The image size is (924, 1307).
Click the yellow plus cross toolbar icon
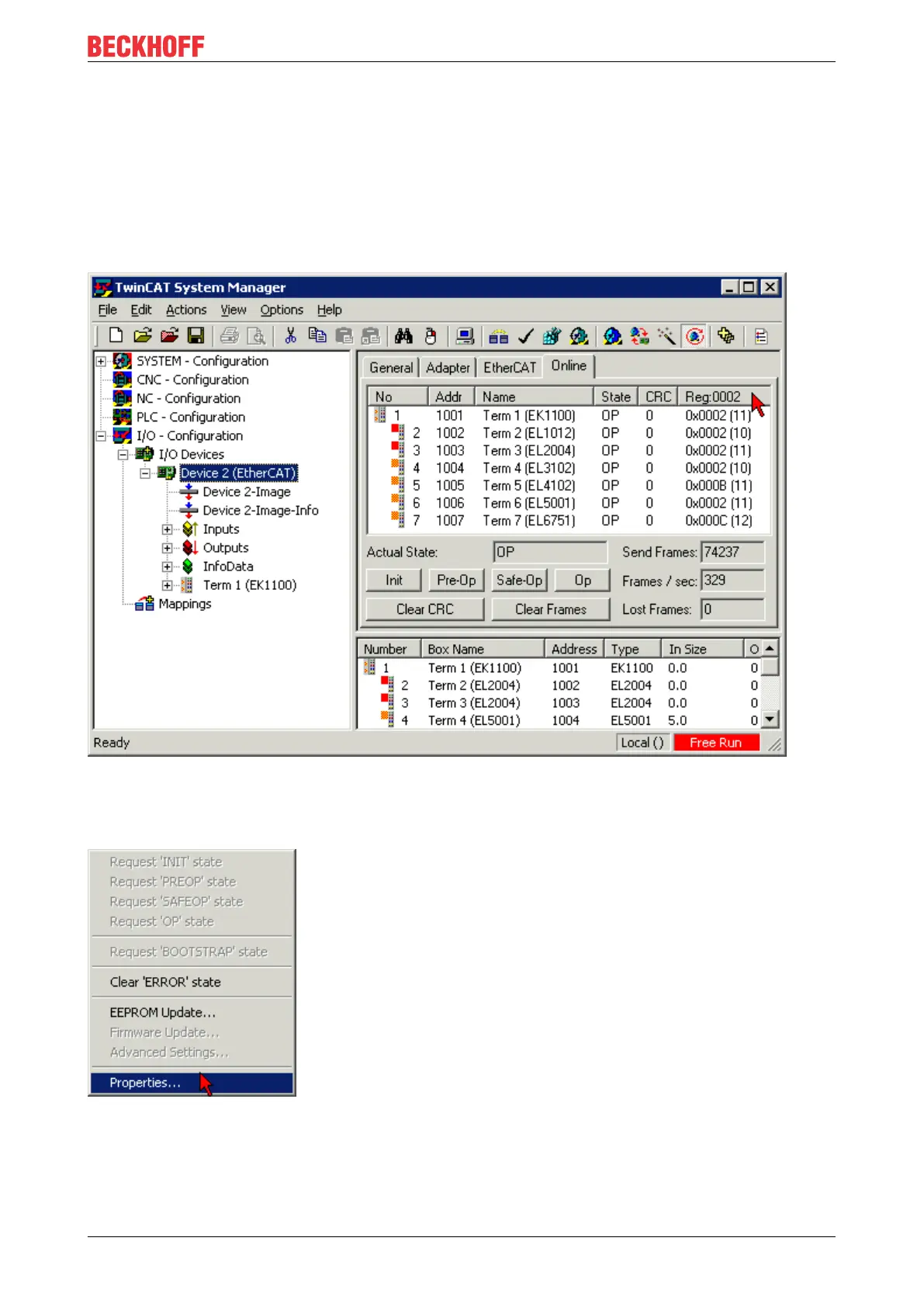pyautogui.click(x=726, y=336)
